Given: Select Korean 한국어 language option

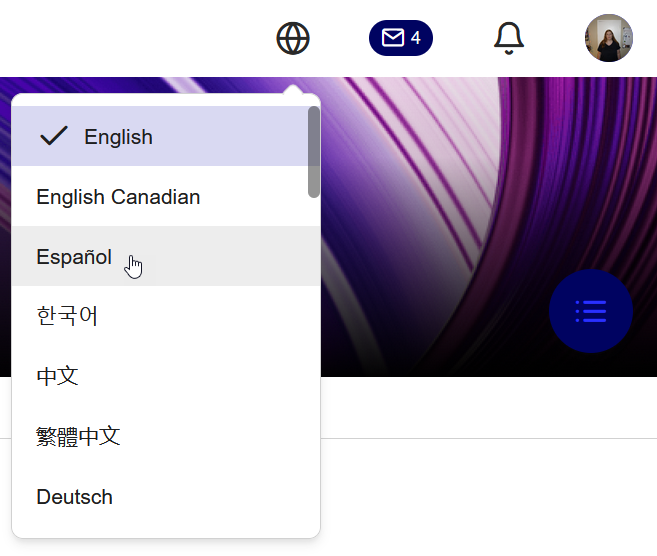Looking at the screenshot, I should tap(166, 316).
